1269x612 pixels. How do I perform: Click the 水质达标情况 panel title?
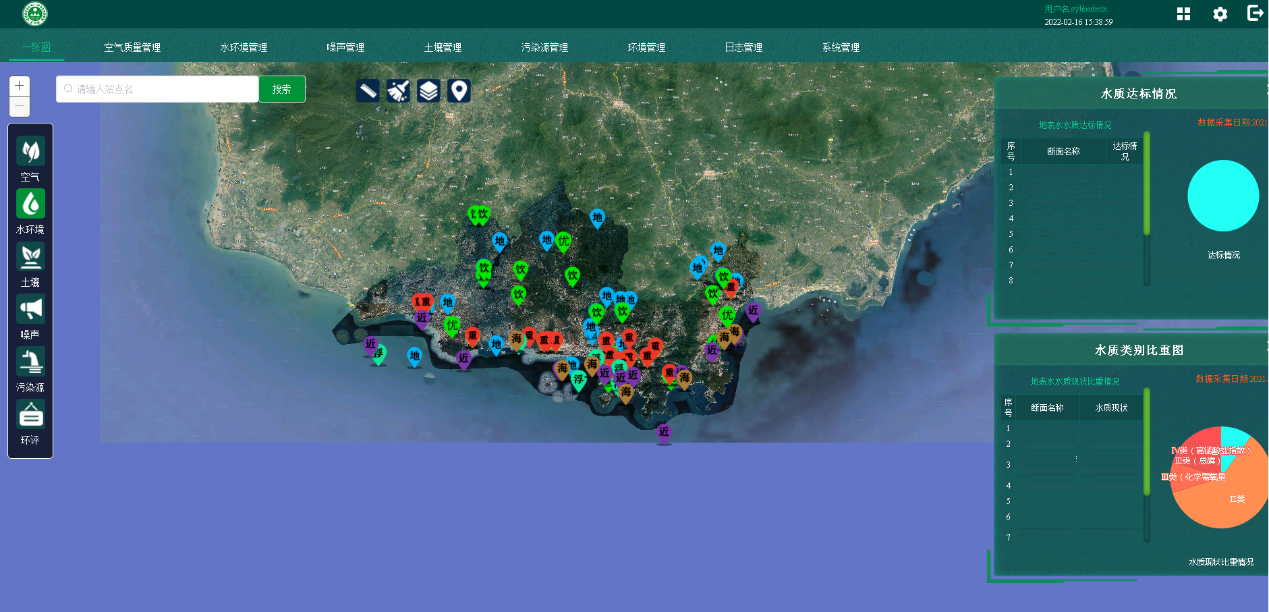tap(1138, 94)
